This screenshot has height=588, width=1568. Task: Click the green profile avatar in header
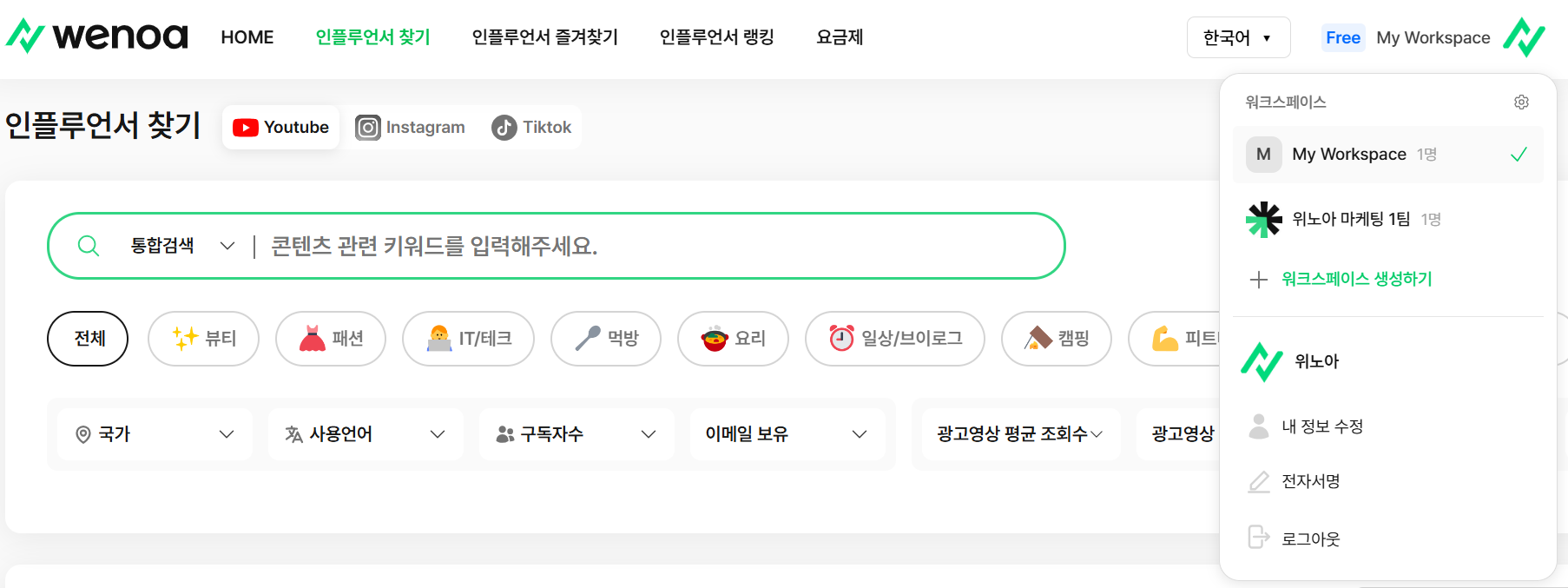coord(1525,37)
